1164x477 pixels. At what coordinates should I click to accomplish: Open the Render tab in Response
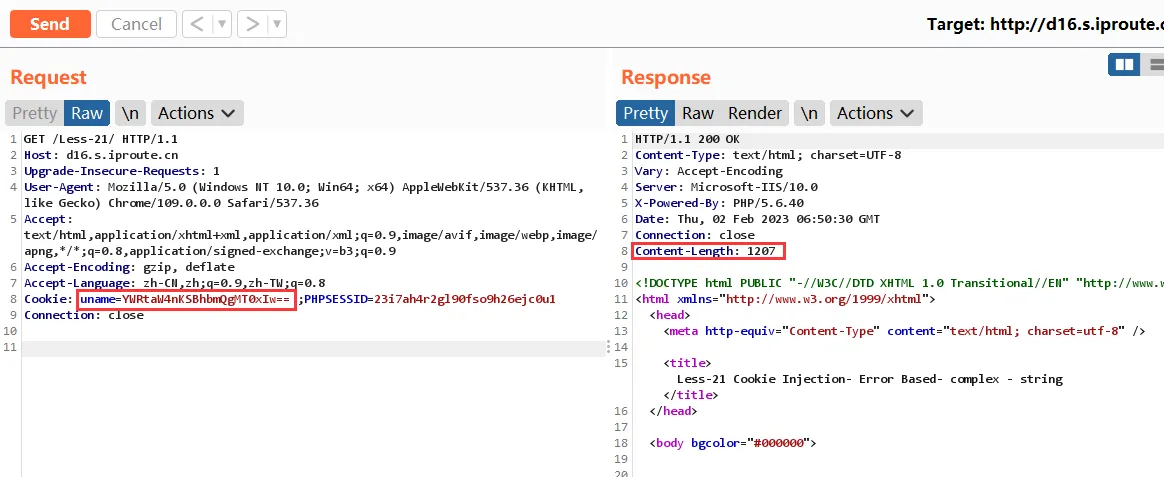pos(755,113)
